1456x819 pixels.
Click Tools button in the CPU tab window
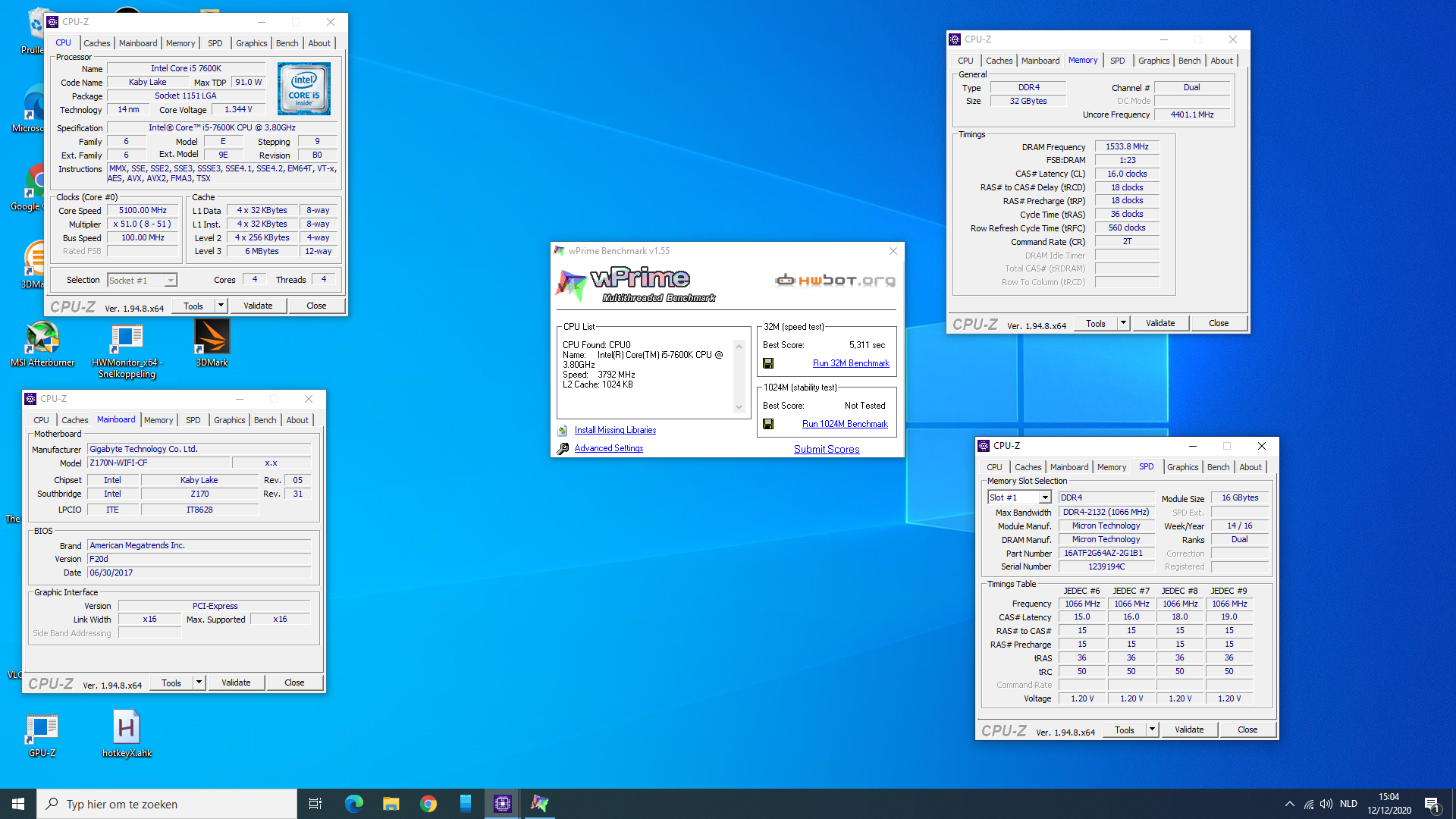click(x=193, y=306)
